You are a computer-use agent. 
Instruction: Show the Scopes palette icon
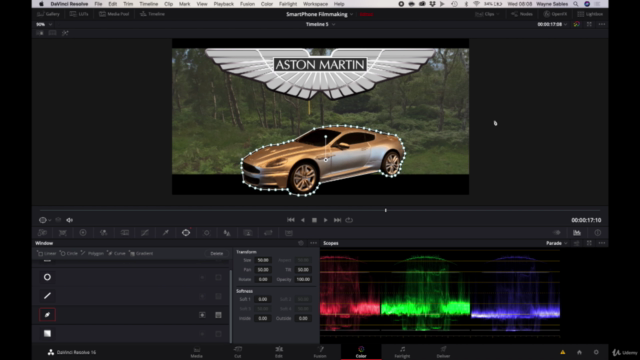click(x=577, y=233)
